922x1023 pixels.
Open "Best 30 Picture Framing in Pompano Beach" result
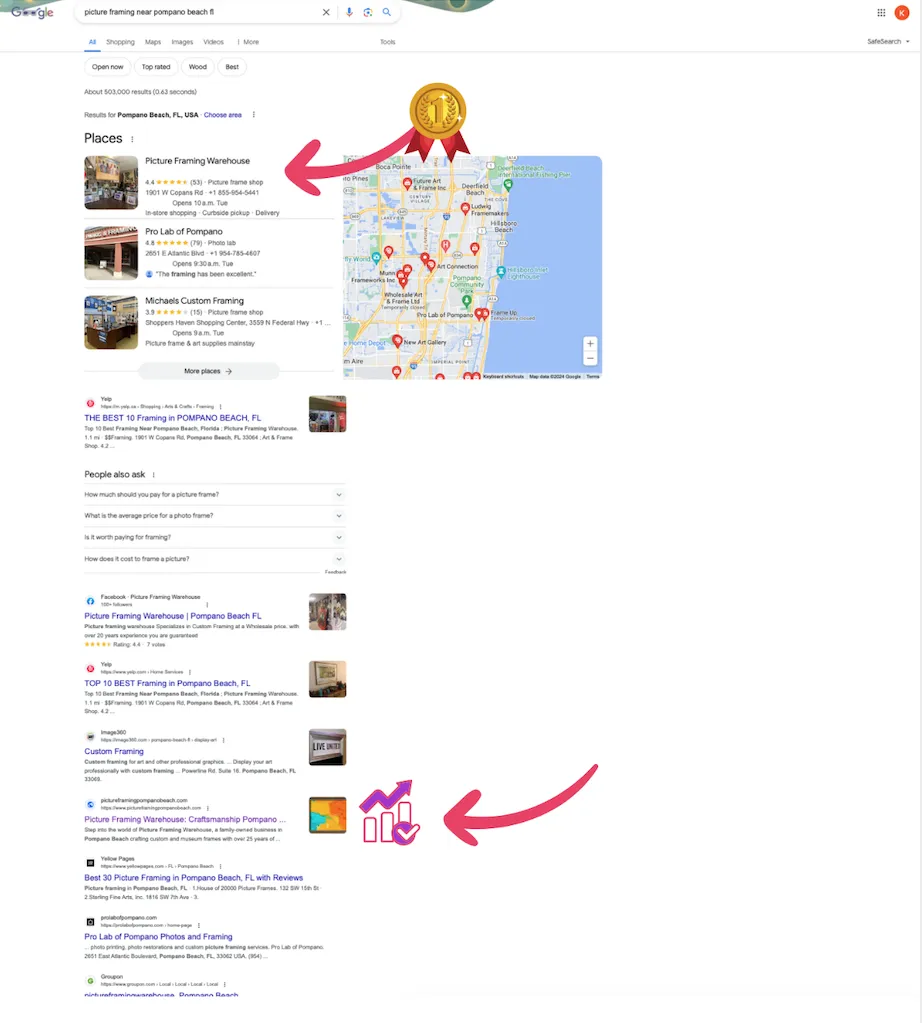pyautogui.click(x=194, y=878)
